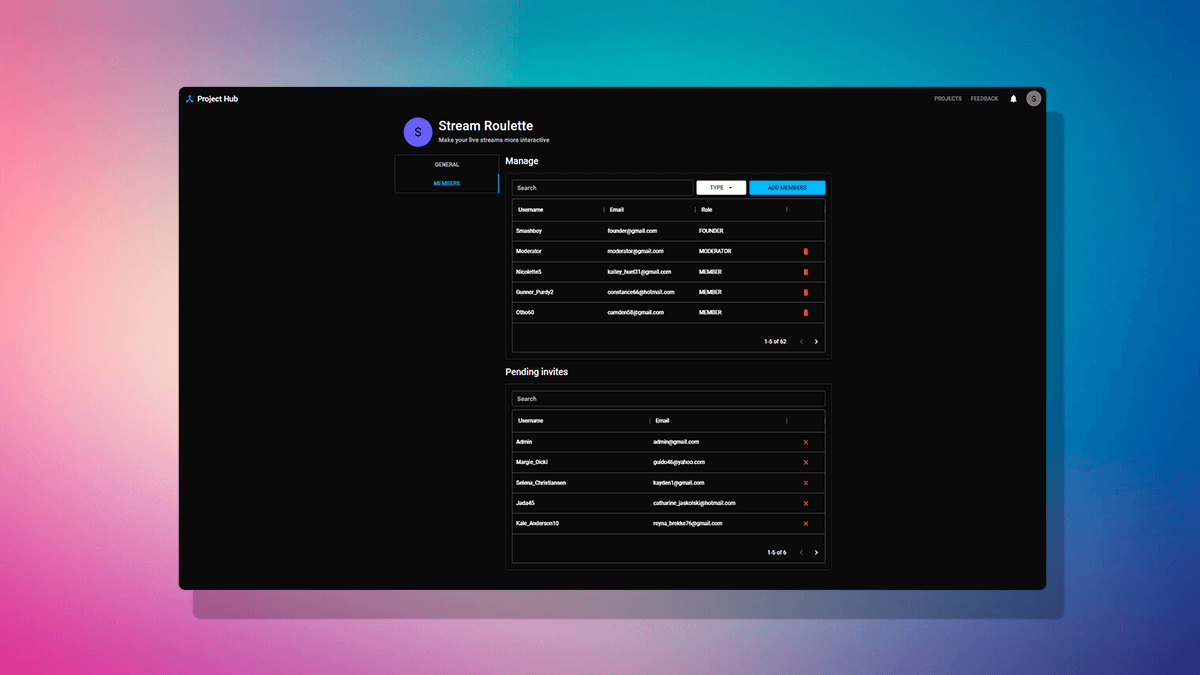Cancel the Selena_Christiansen pending invite
Image resolution: width=1200 pixels, height=675 pixels.
pyautogui.click(x=805, y=483)
